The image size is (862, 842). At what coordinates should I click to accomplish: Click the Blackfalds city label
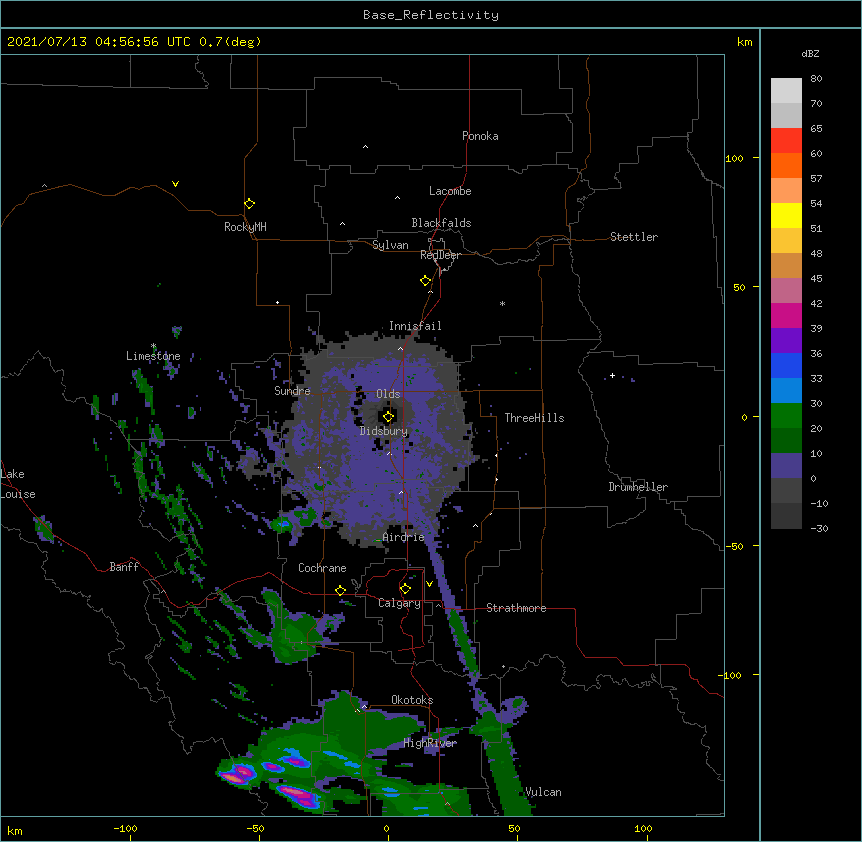click(441, 223)
